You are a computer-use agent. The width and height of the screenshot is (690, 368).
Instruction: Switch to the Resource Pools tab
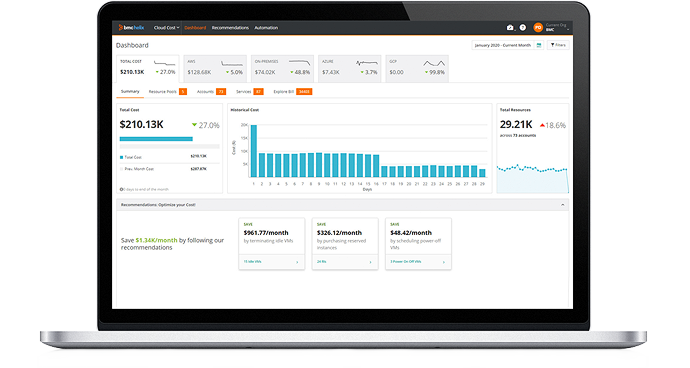pos(167,92)
